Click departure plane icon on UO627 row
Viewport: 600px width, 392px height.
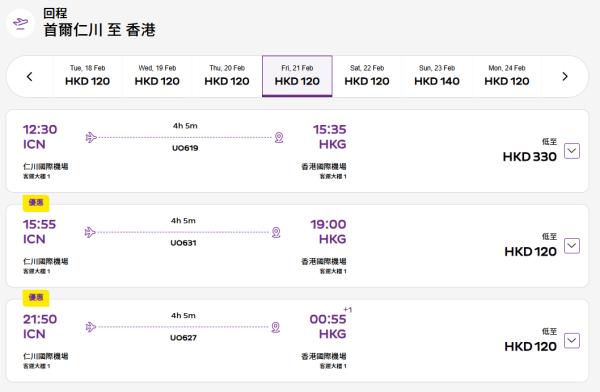pos(91,327)
